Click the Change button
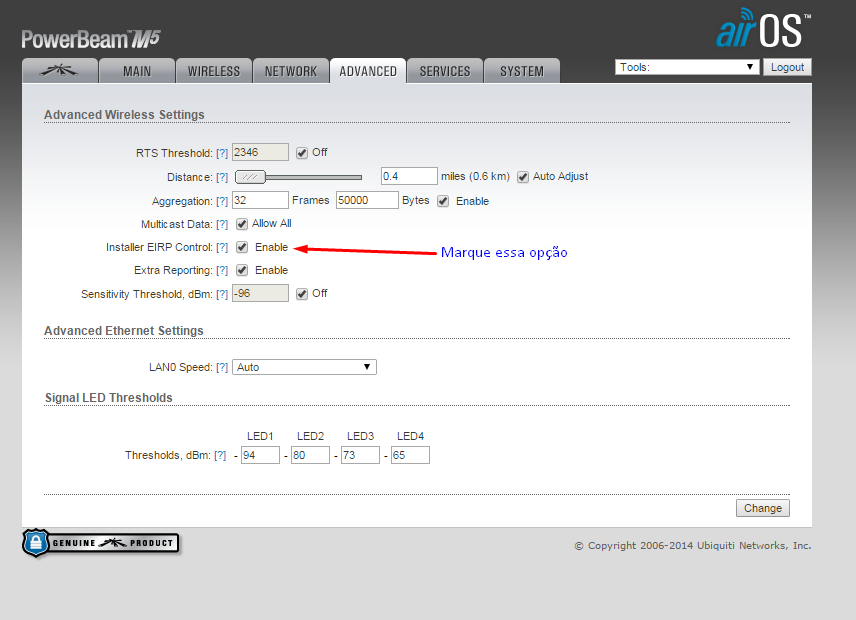The width and height of the screenshot is (856, 620). pyautogui.click(x=763, y=508)
